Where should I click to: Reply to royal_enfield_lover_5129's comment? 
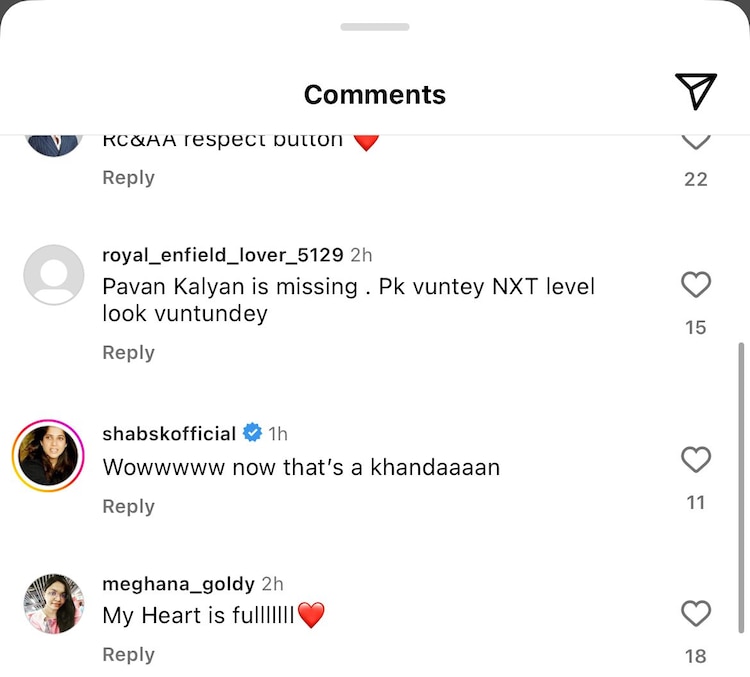click(128, 353)
